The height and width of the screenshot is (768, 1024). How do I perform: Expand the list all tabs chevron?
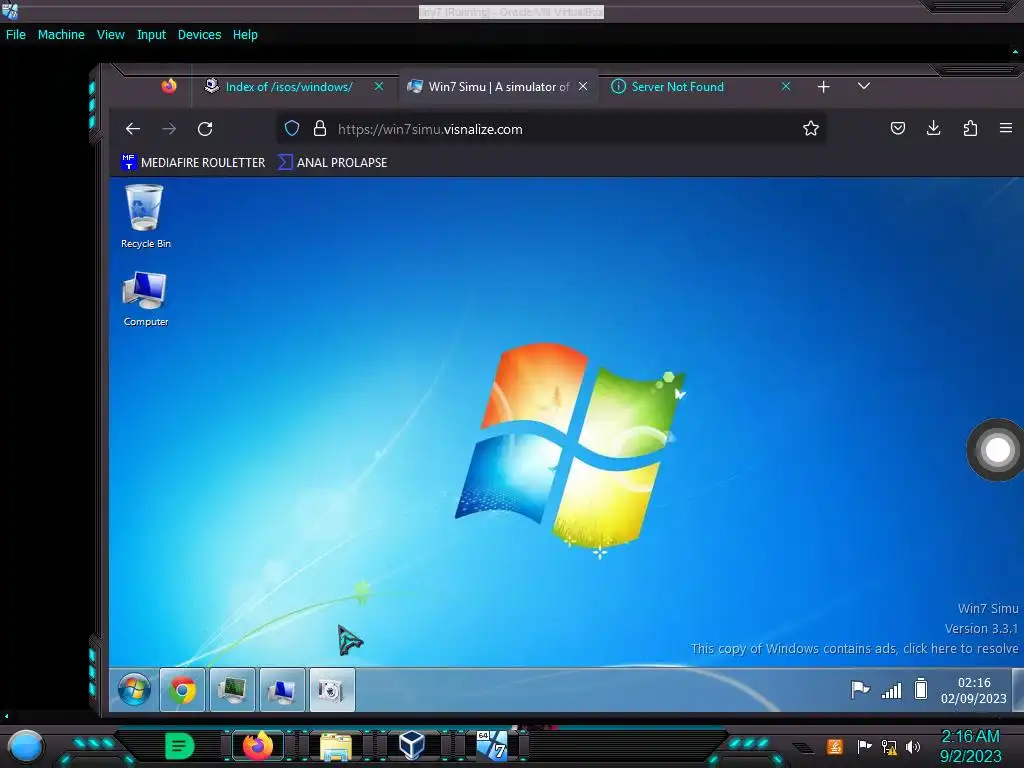click(863, 86)
